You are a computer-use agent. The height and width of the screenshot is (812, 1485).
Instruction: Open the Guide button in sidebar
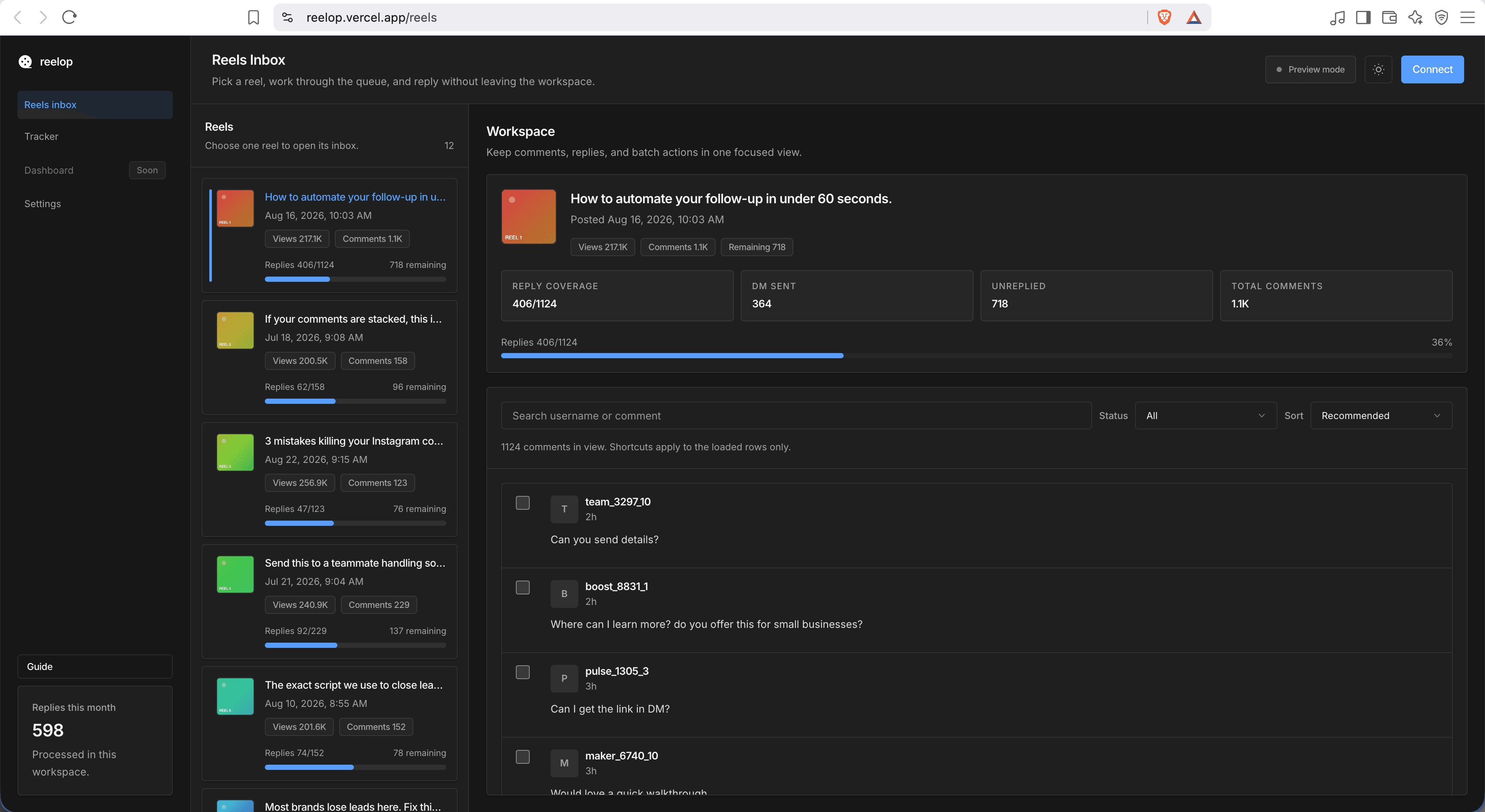(x=95, y=666)
